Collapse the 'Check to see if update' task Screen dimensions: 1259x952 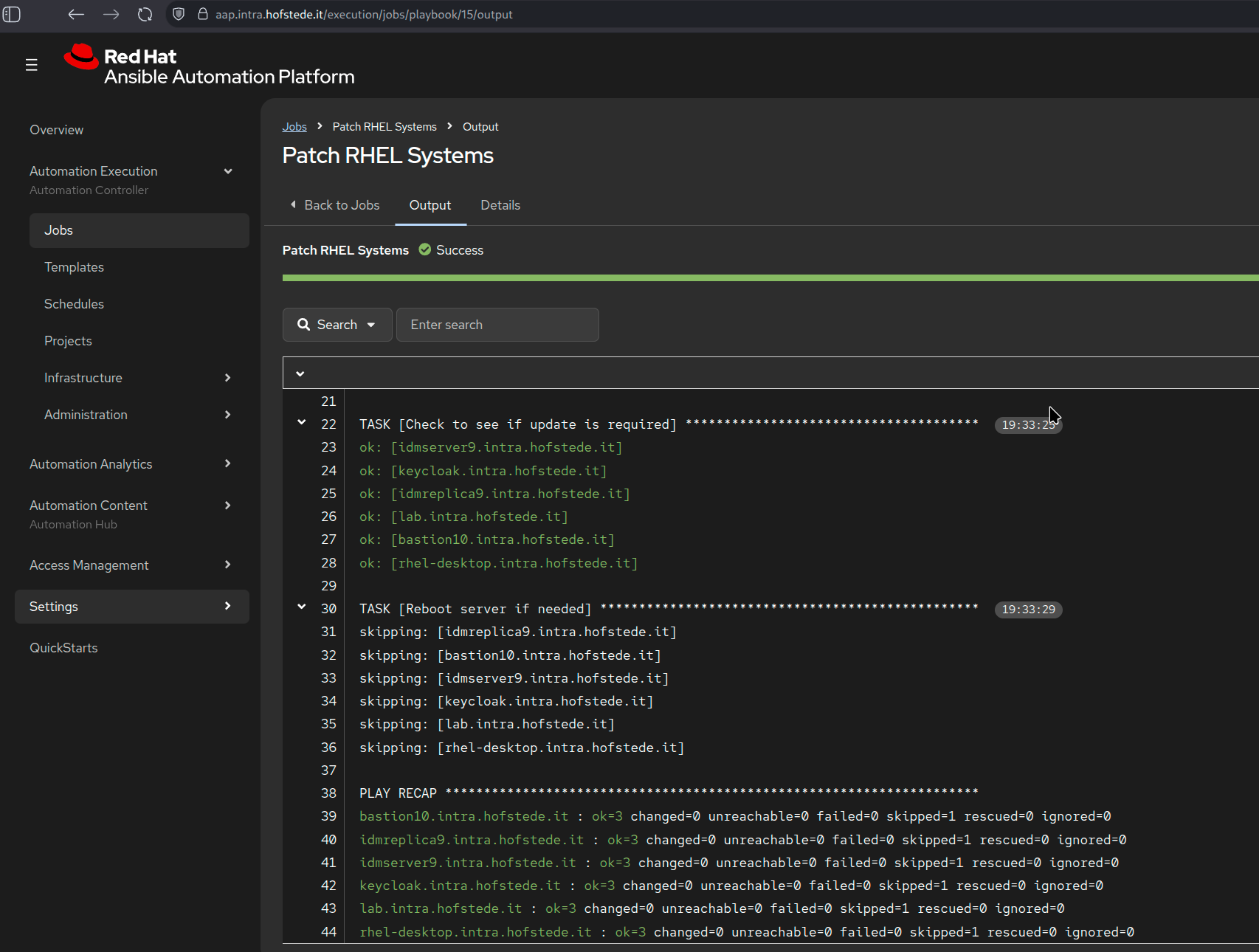click(301, 423)
